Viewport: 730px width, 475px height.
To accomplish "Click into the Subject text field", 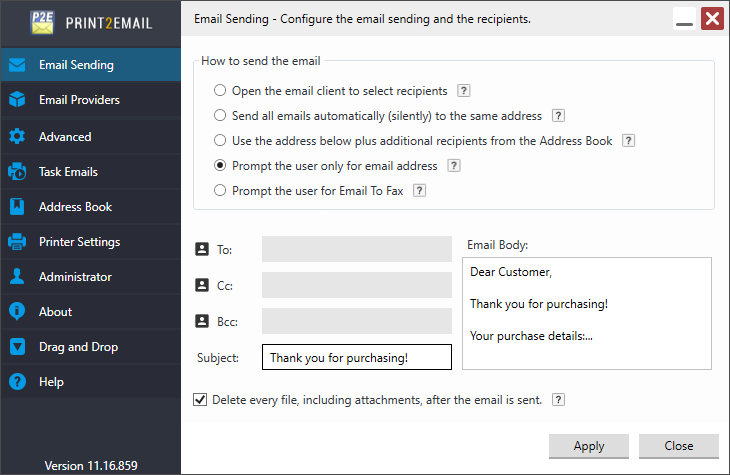I will coord(356,357).
